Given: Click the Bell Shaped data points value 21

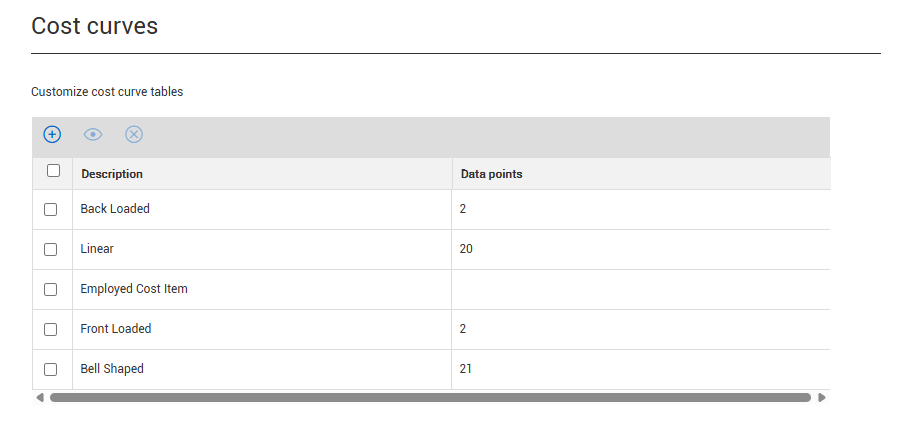Looking at the screenshot, I should (466, 369).
